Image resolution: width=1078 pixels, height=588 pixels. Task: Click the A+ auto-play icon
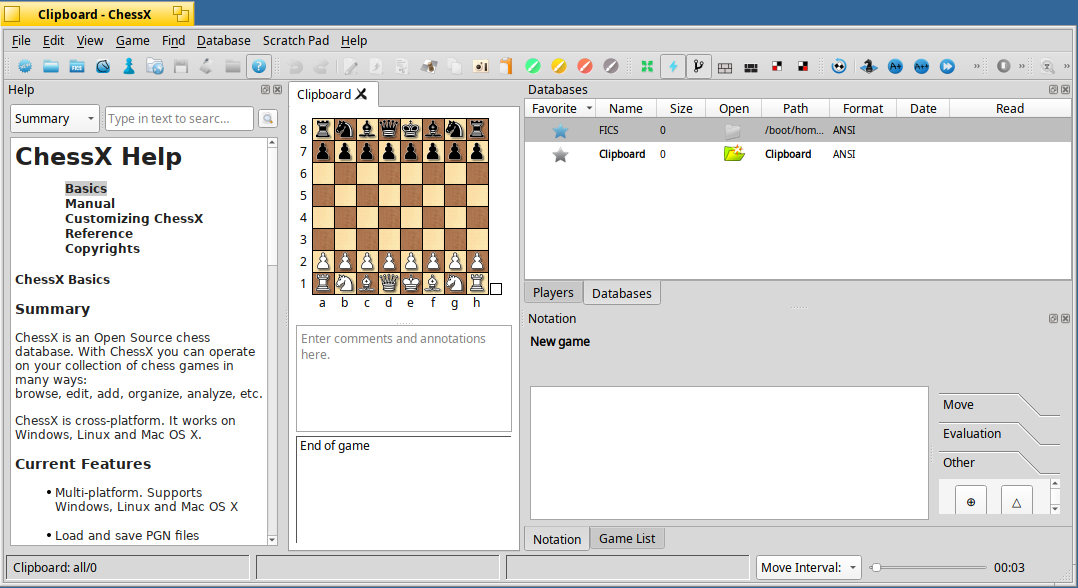click(x=895, y=66)
